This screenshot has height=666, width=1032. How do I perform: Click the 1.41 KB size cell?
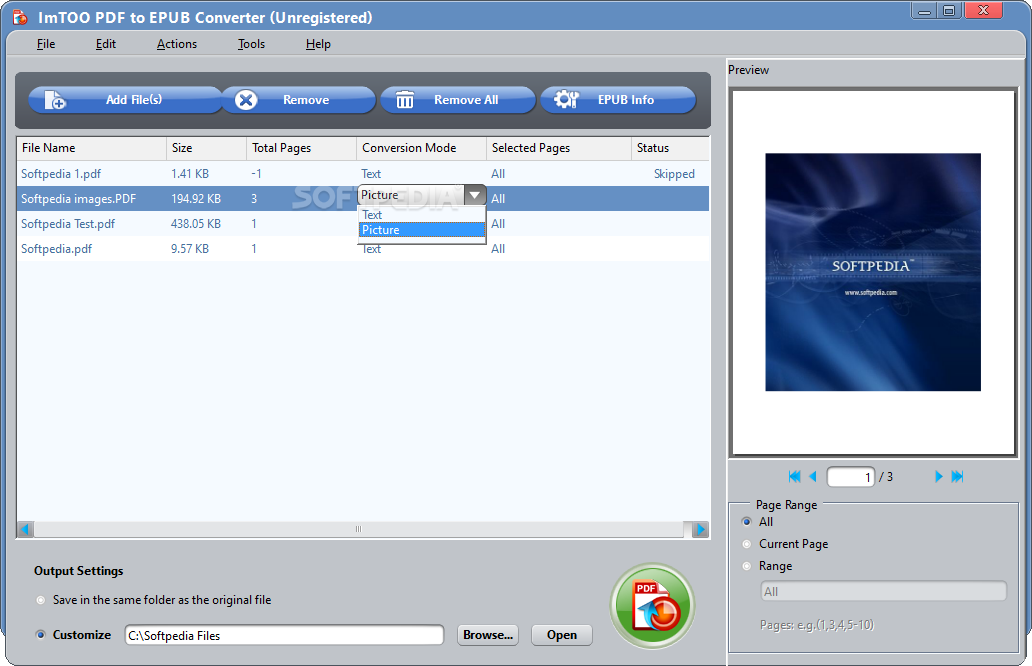(x=190, y=174)
